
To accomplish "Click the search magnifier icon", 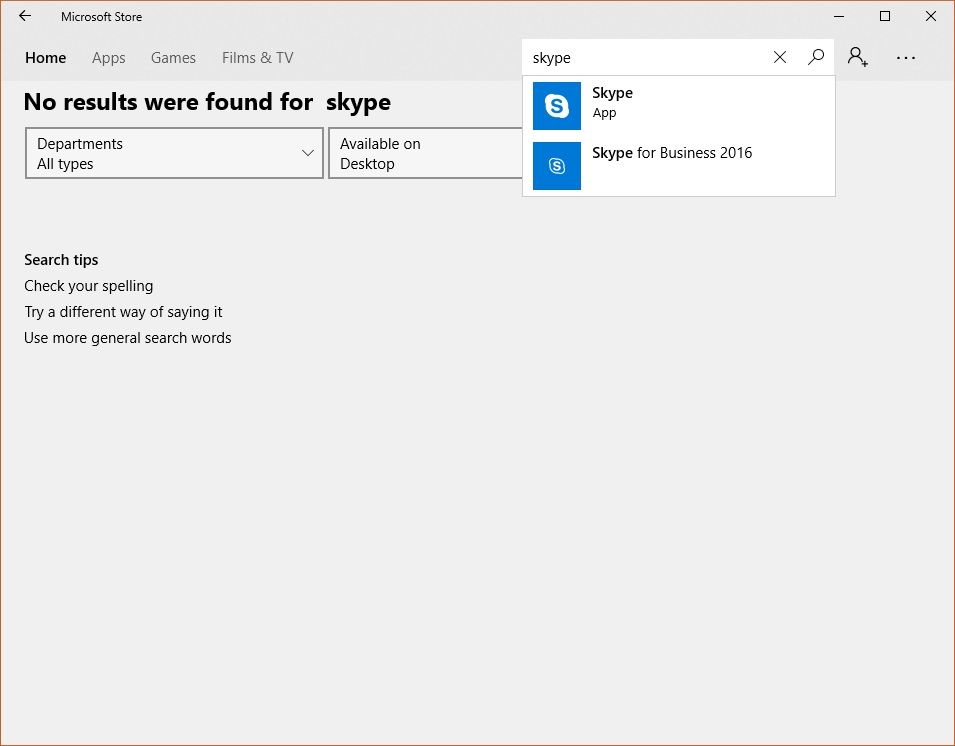I will [815, 57].
